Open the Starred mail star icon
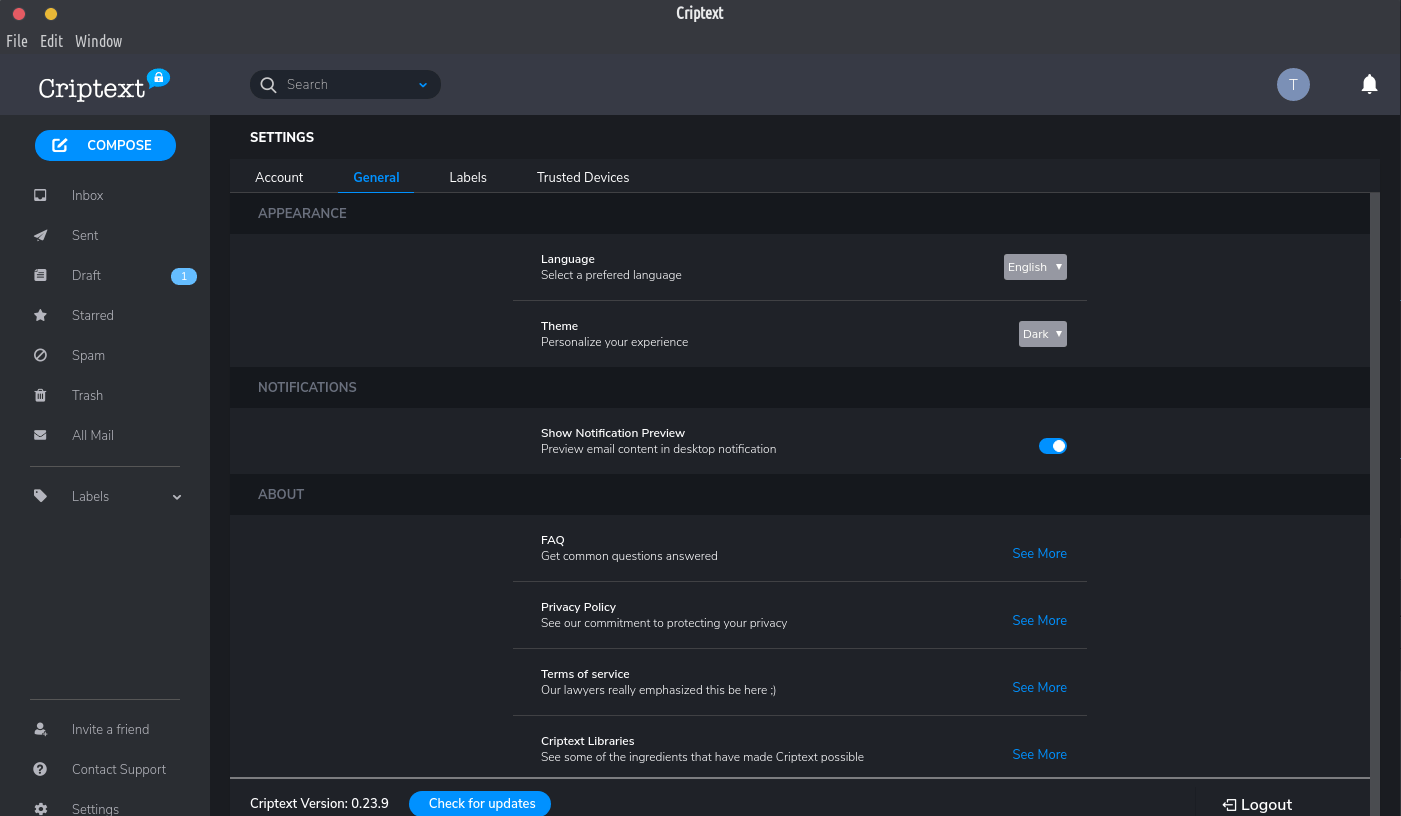1401x816 pixels. click(40, 316)
